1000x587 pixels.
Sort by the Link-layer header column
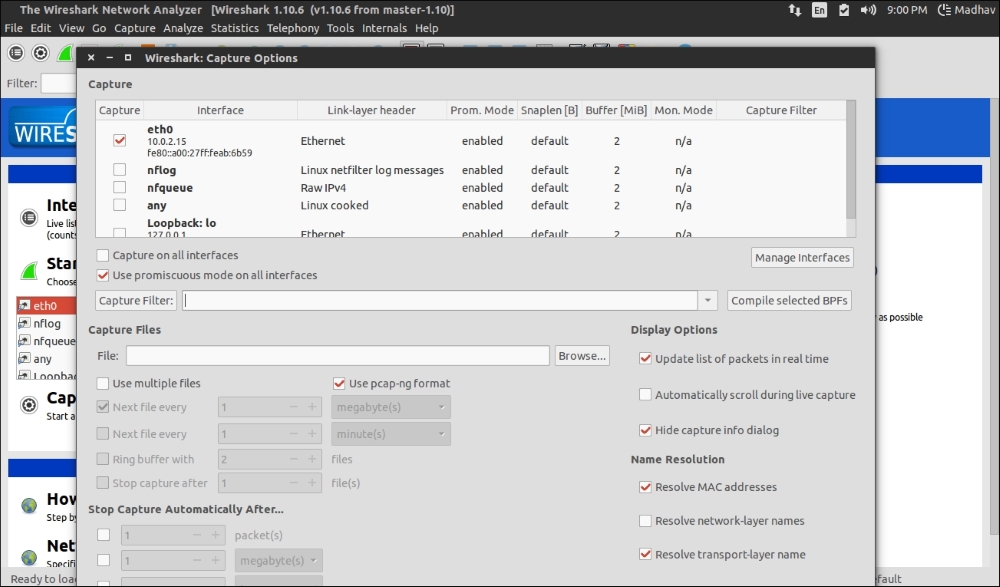[x=371, y=110]
